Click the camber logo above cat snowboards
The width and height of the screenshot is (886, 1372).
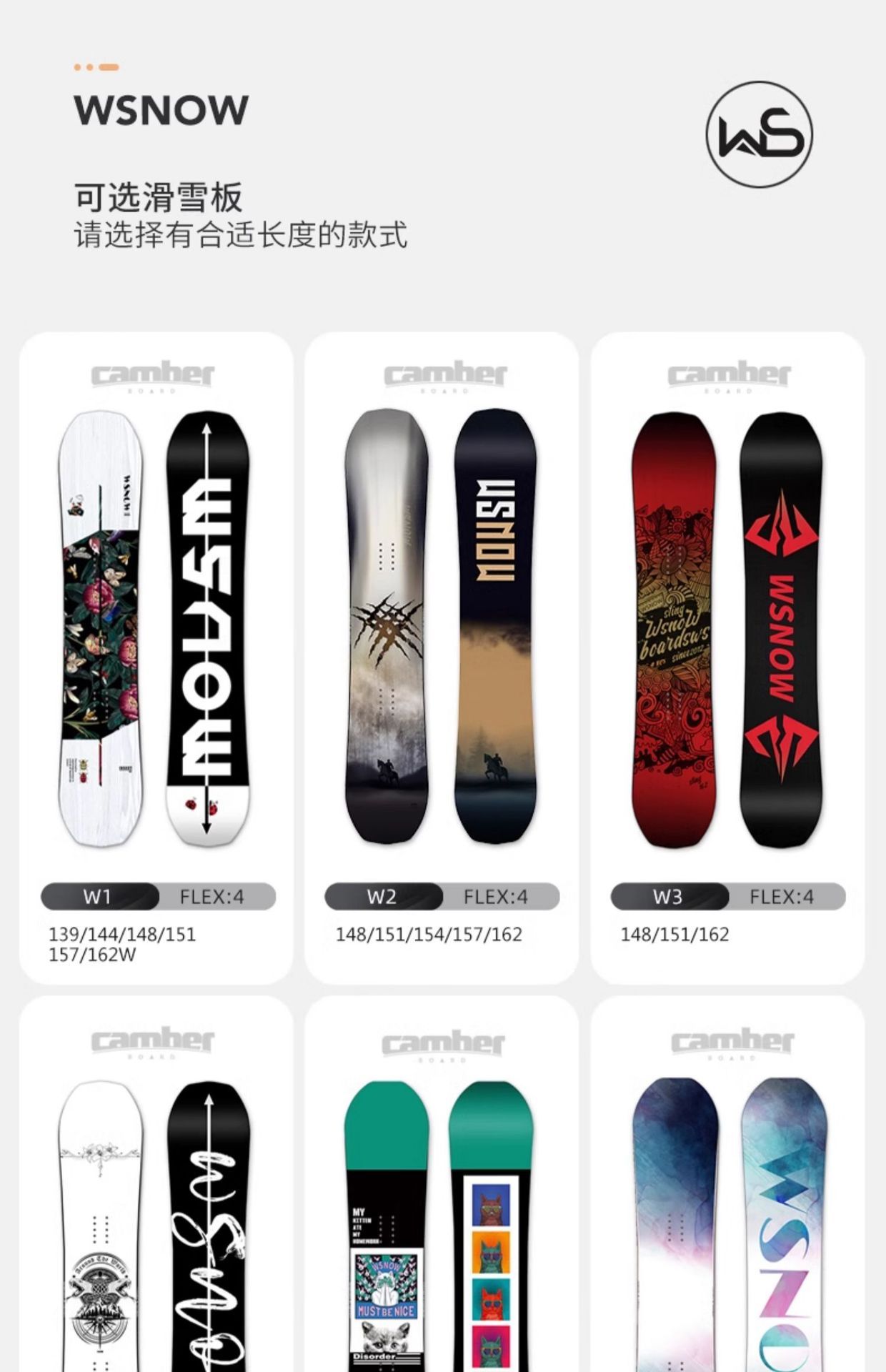443,1045
